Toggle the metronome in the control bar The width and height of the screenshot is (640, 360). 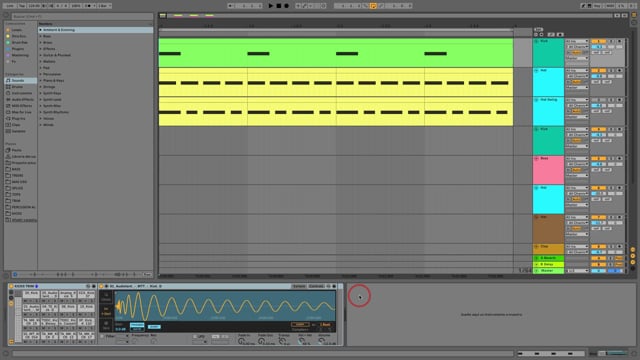[89, 6]
